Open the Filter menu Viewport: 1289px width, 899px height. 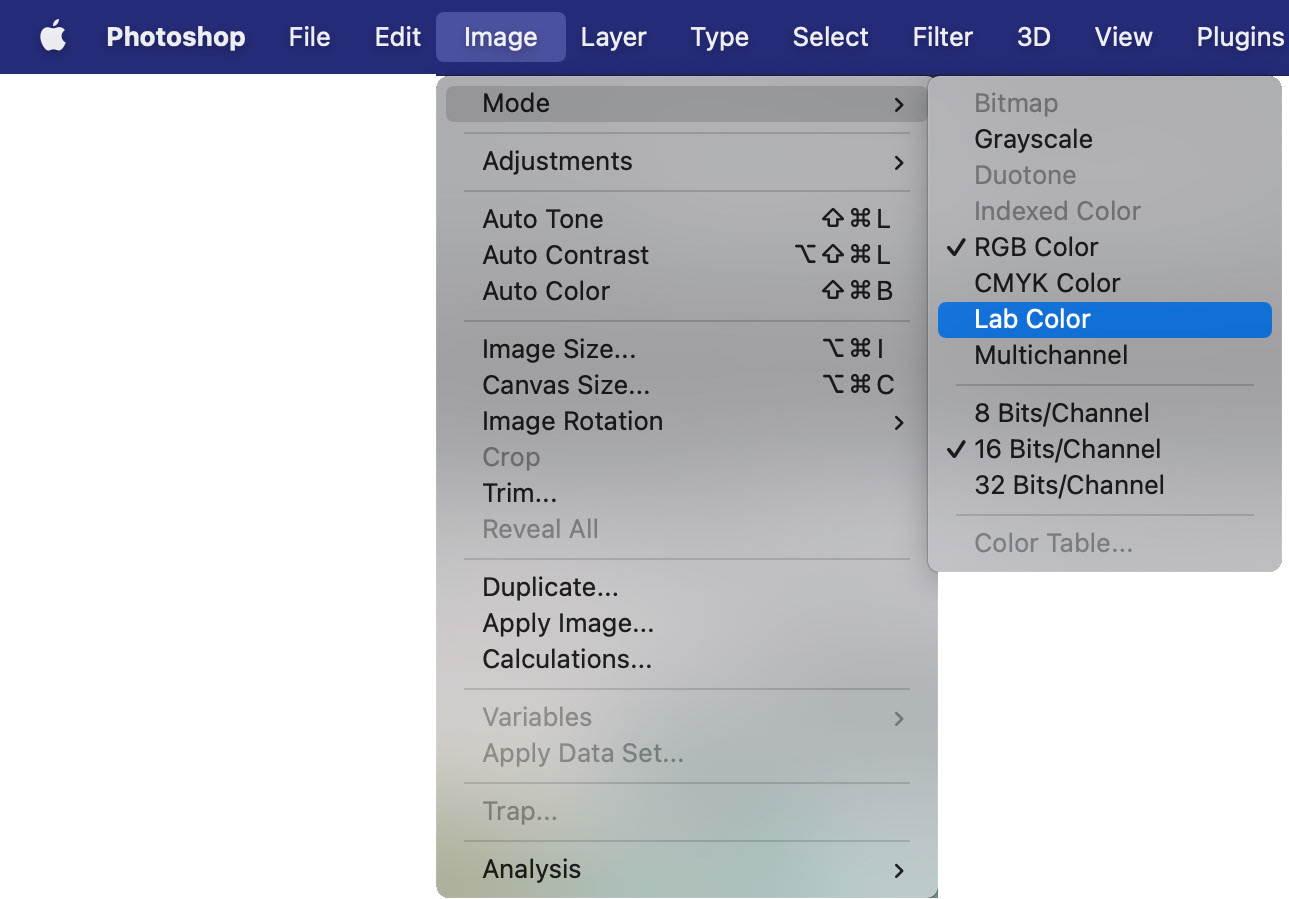pos(942,37)
